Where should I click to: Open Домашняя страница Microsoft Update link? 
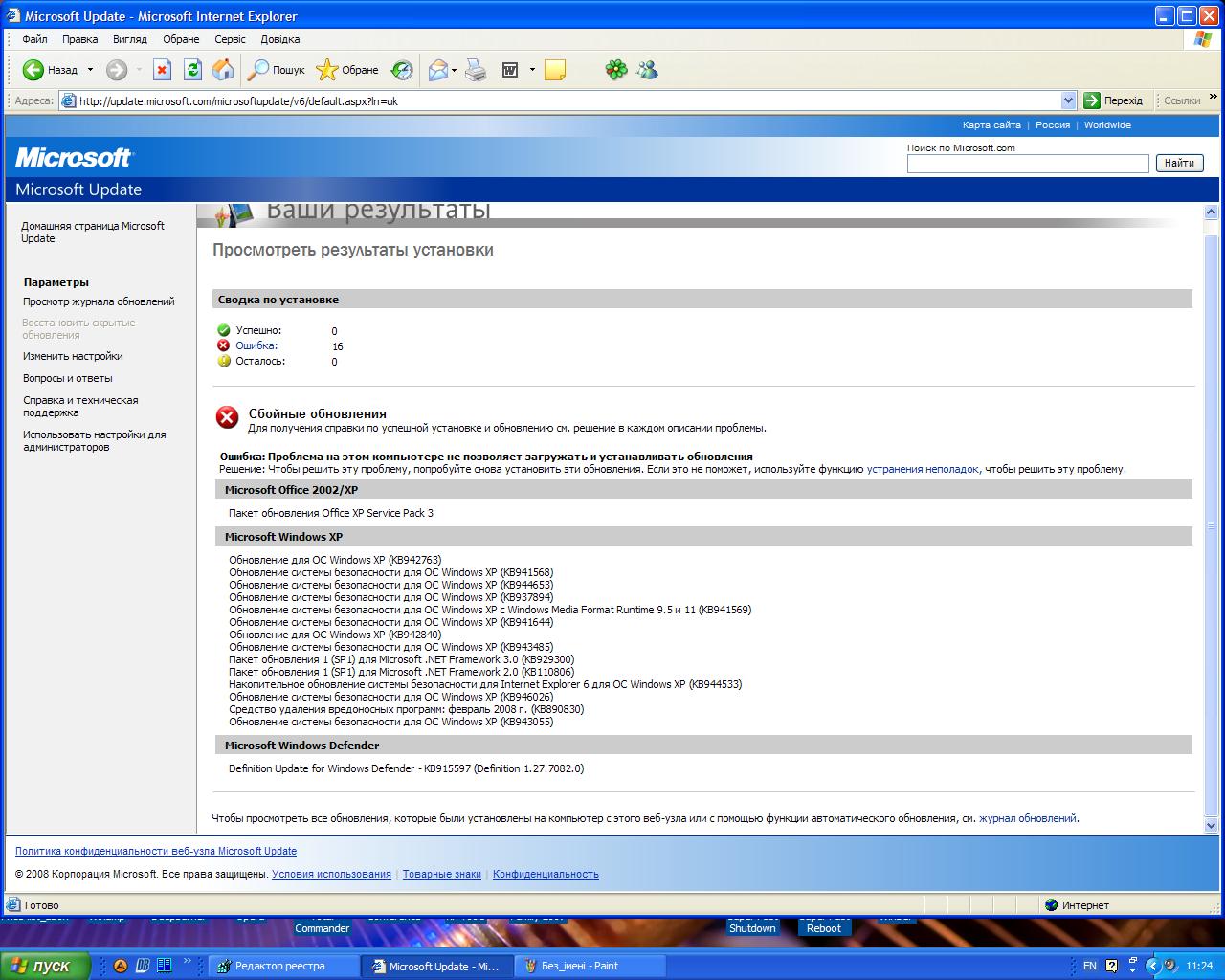coord(93,233)
